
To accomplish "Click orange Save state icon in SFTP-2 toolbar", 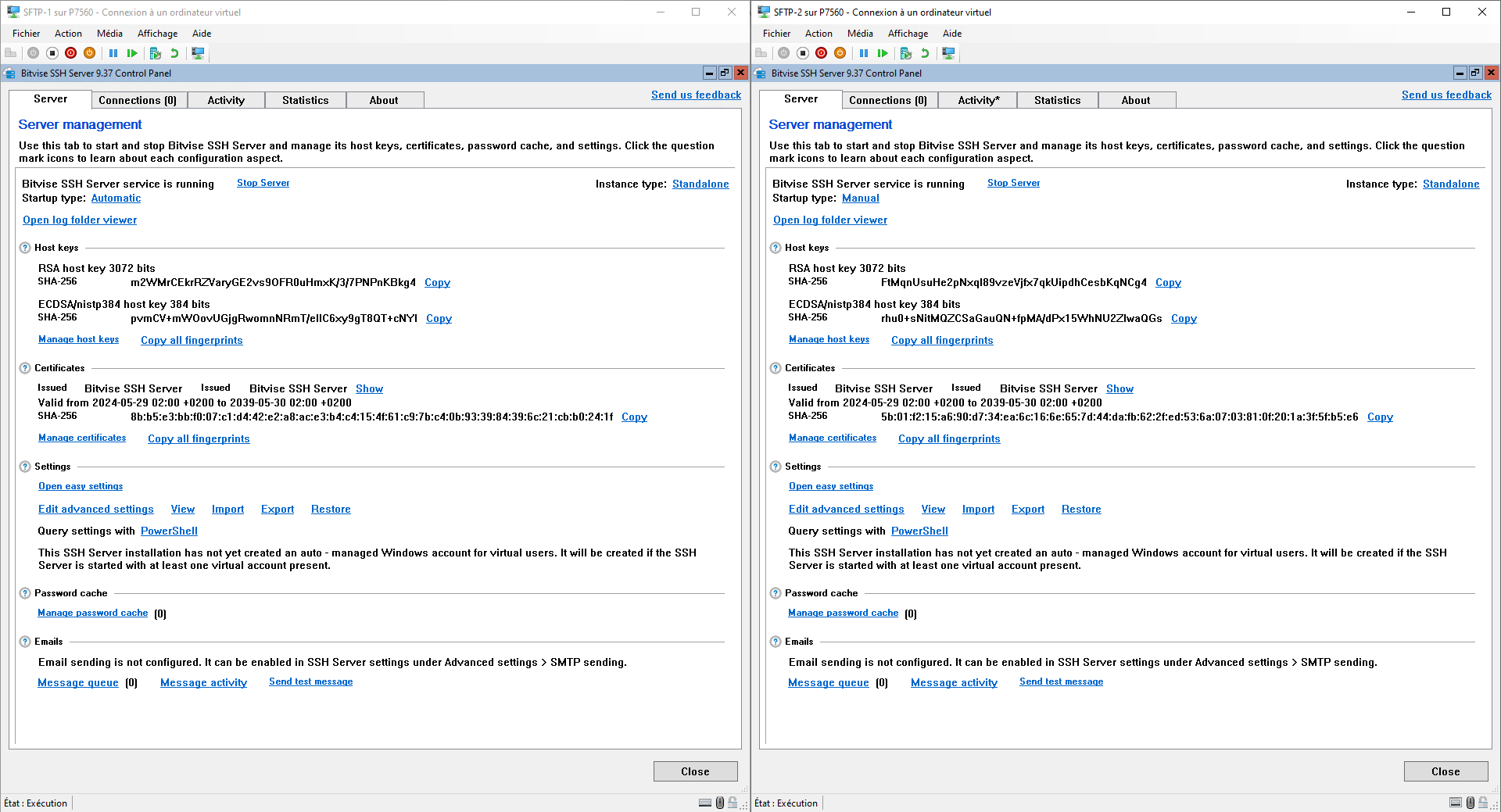I will coord(840,53).
